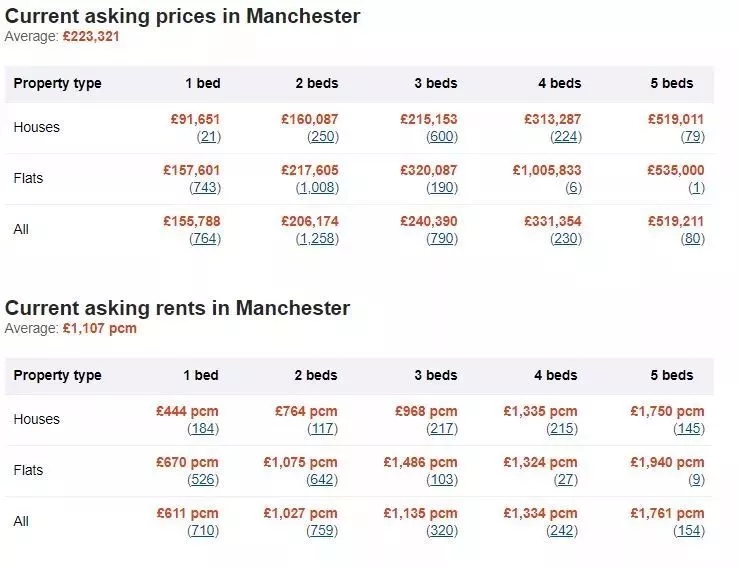This screenshot has height=568, width=739.
Task: Open the 6 four-bed flats for sale link
Action: [x=574, y=188]
